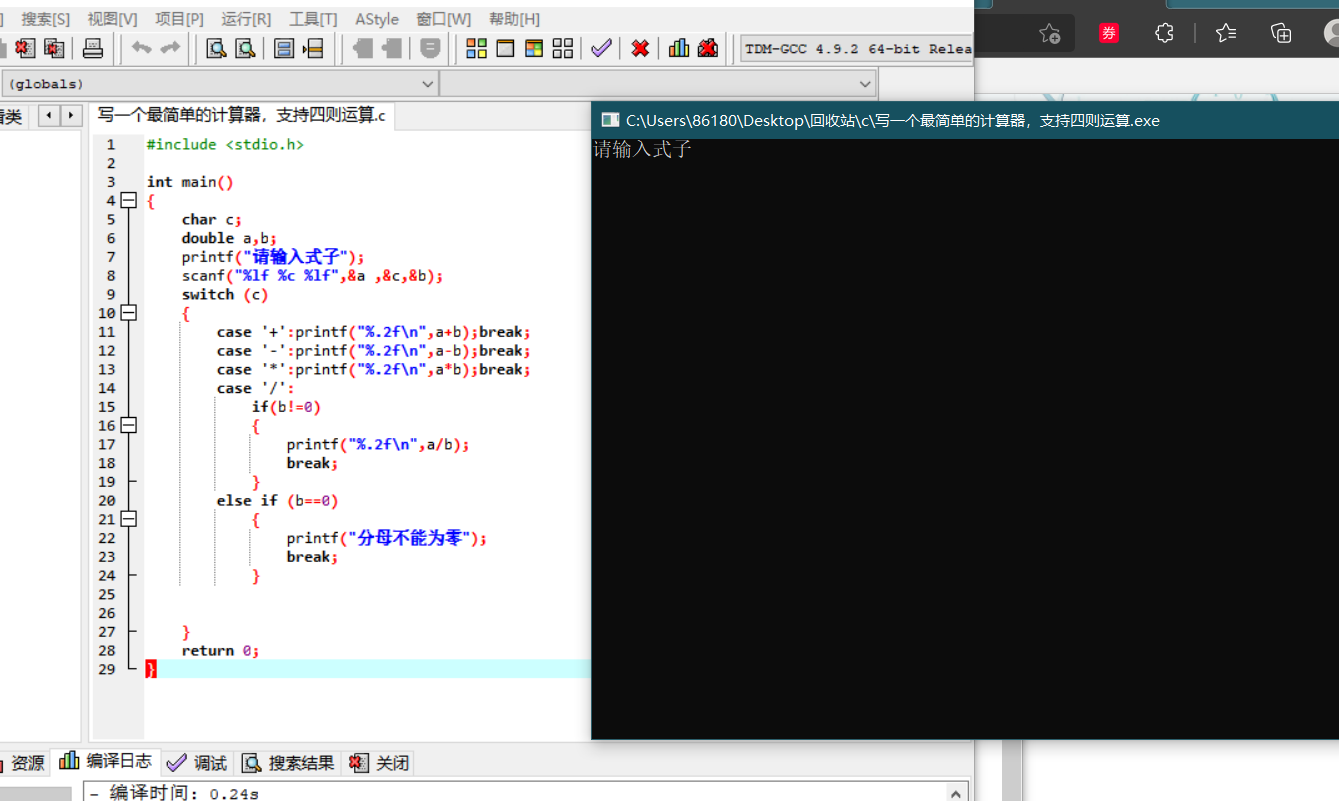The height and width of the screenshot is (801, 1339).
Task: Click the Close file toolbar icon
Action: pyautogui.click(x=25, y=48)
